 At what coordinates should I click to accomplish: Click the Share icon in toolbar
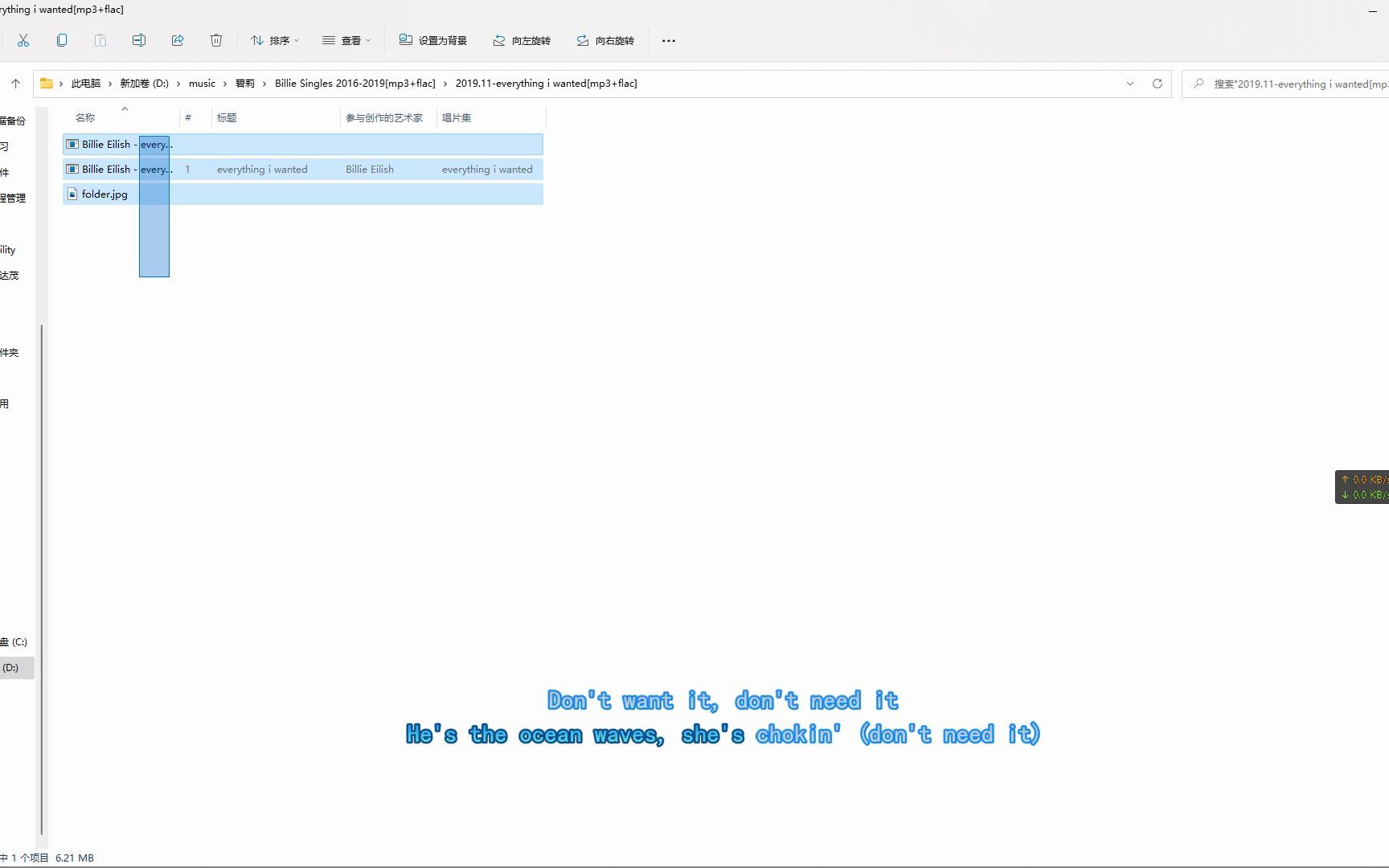pyautogui.click(x=178, y=40)
